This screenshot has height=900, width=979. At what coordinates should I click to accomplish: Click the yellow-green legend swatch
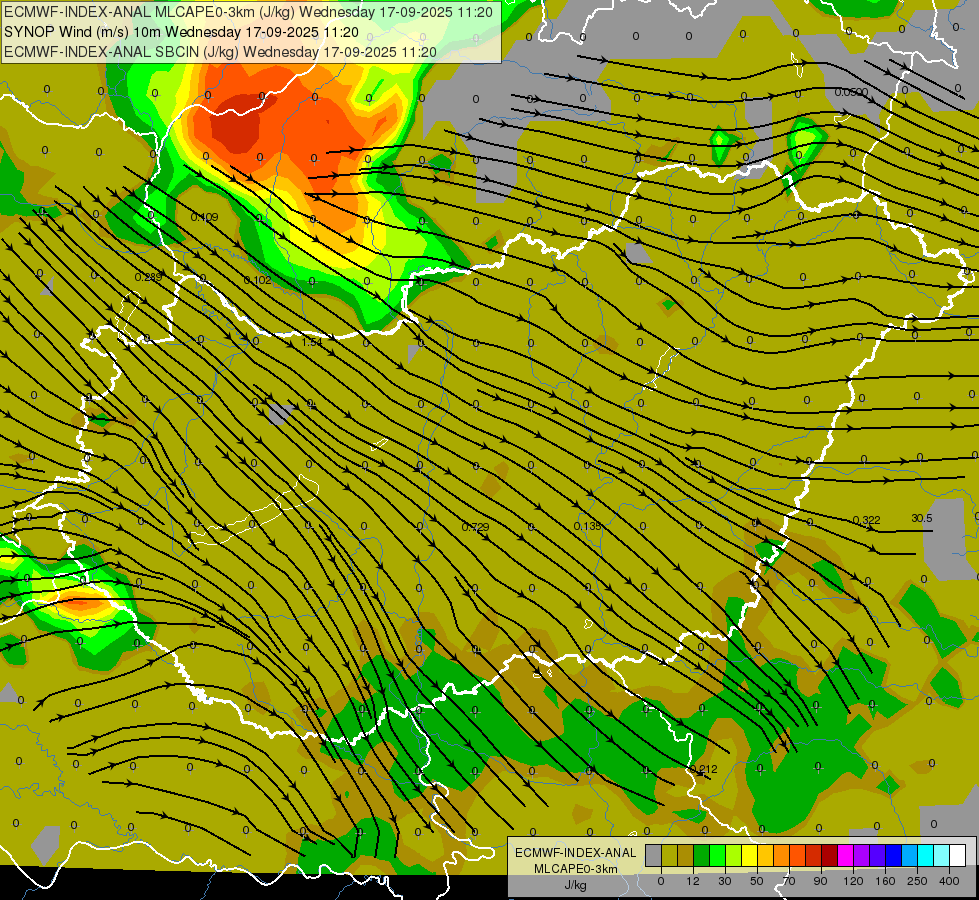coord(734,855)
